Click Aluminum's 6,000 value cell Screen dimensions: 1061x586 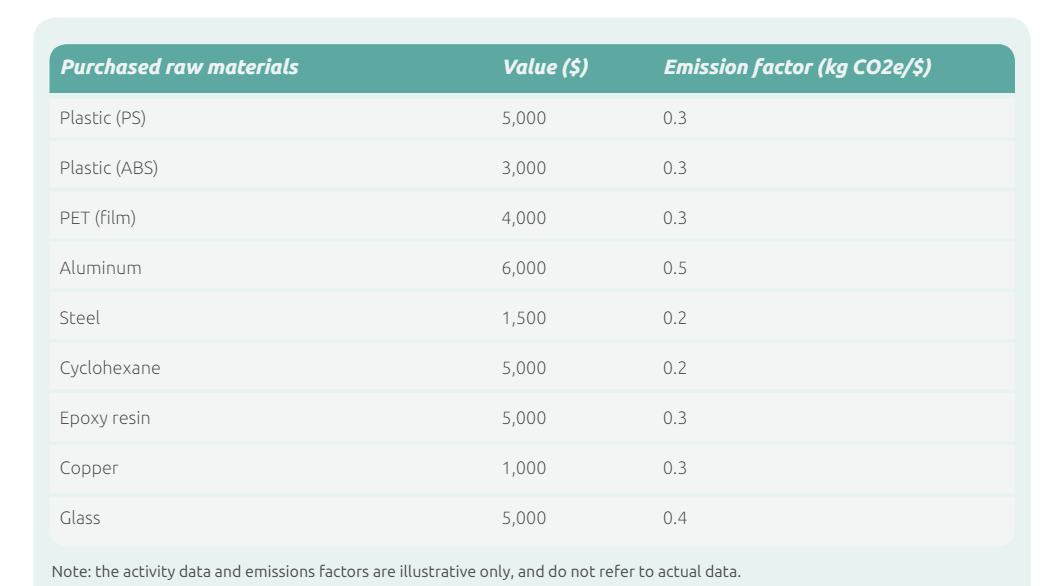[524, 268]
